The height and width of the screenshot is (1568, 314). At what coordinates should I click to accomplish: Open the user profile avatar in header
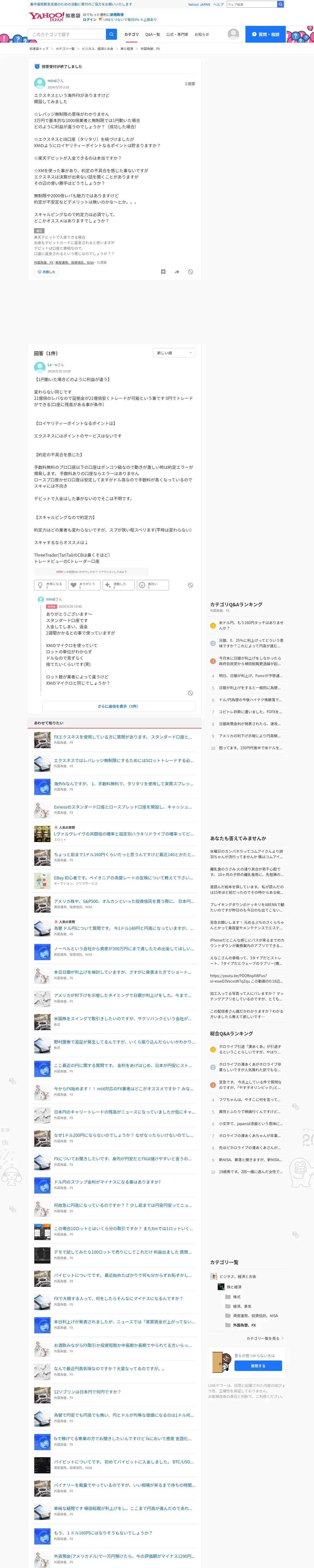coord(233,34)
